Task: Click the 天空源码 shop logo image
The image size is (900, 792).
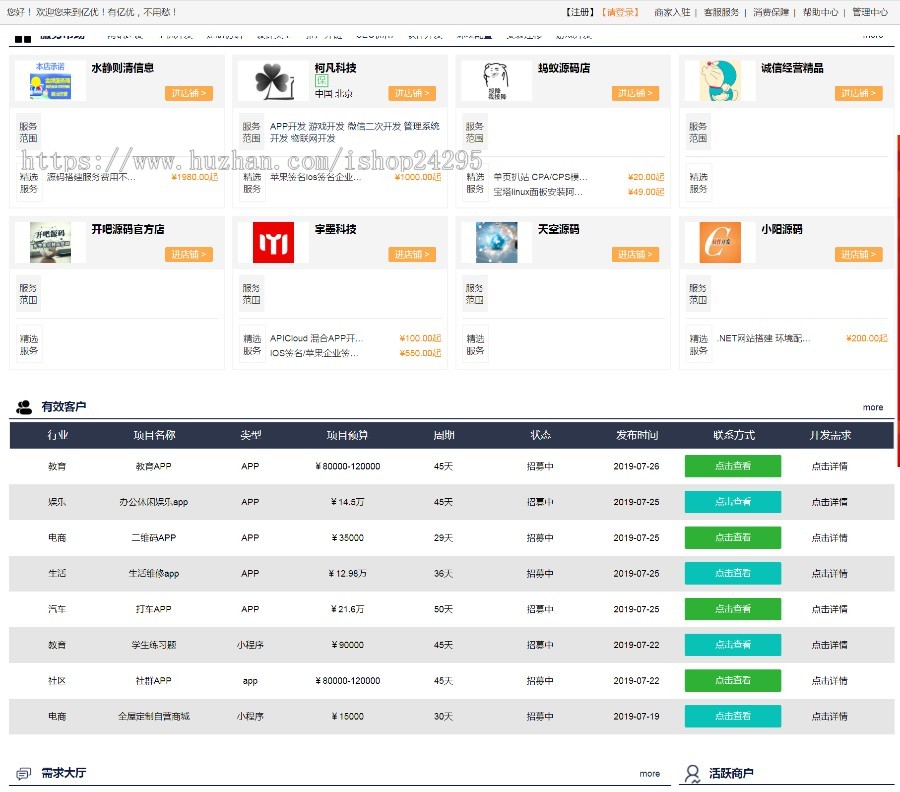Action: coord(495,243)
